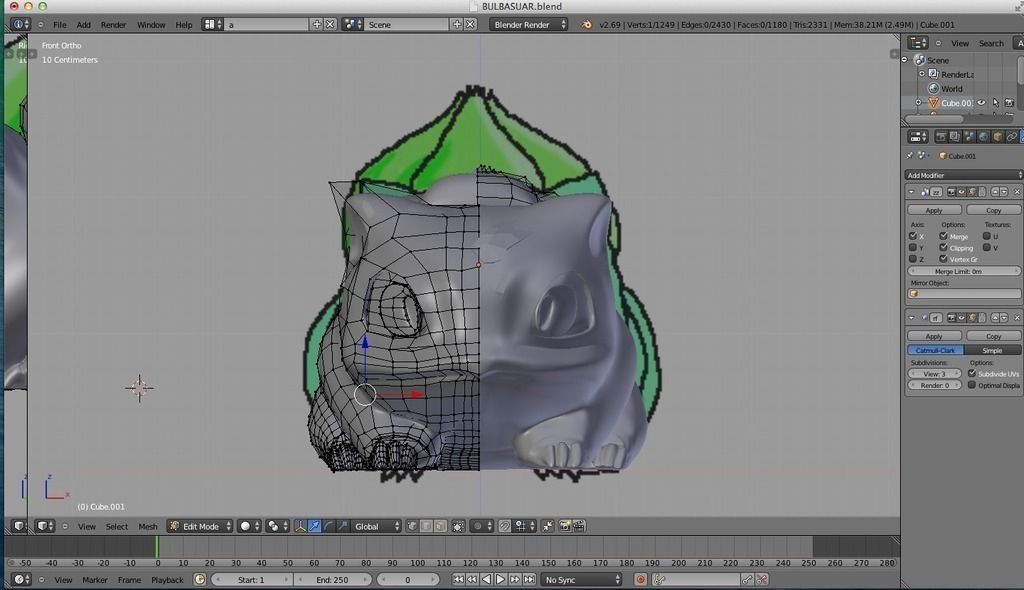Screen dimensions: 1024x590
Task: Open the timeline Playback menu
Action: (167, 580)
